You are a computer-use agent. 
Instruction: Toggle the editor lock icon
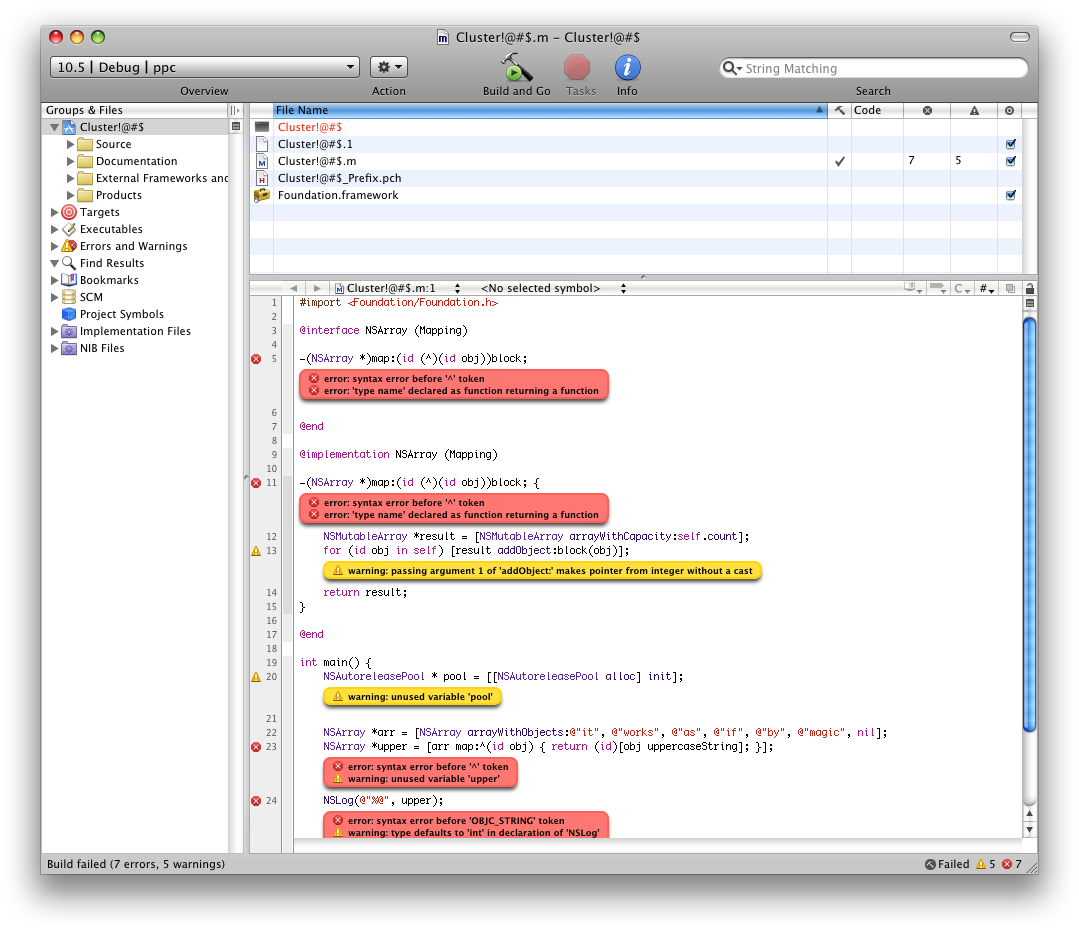tap(1030, 288)
